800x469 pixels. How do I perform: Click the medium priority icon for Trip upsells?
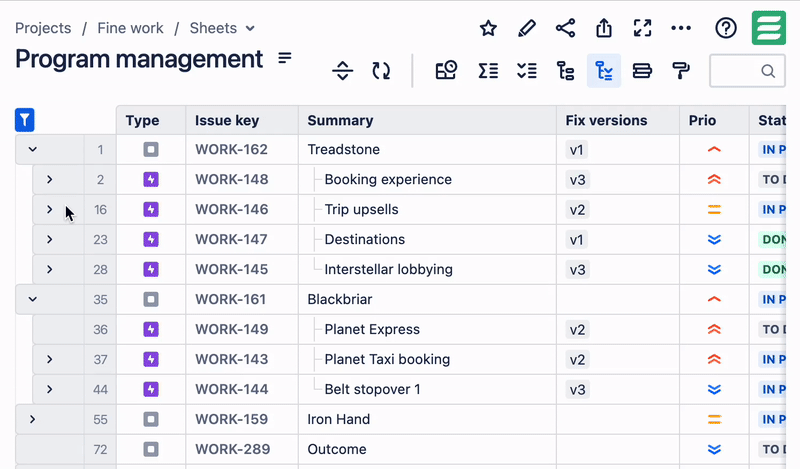714,209
